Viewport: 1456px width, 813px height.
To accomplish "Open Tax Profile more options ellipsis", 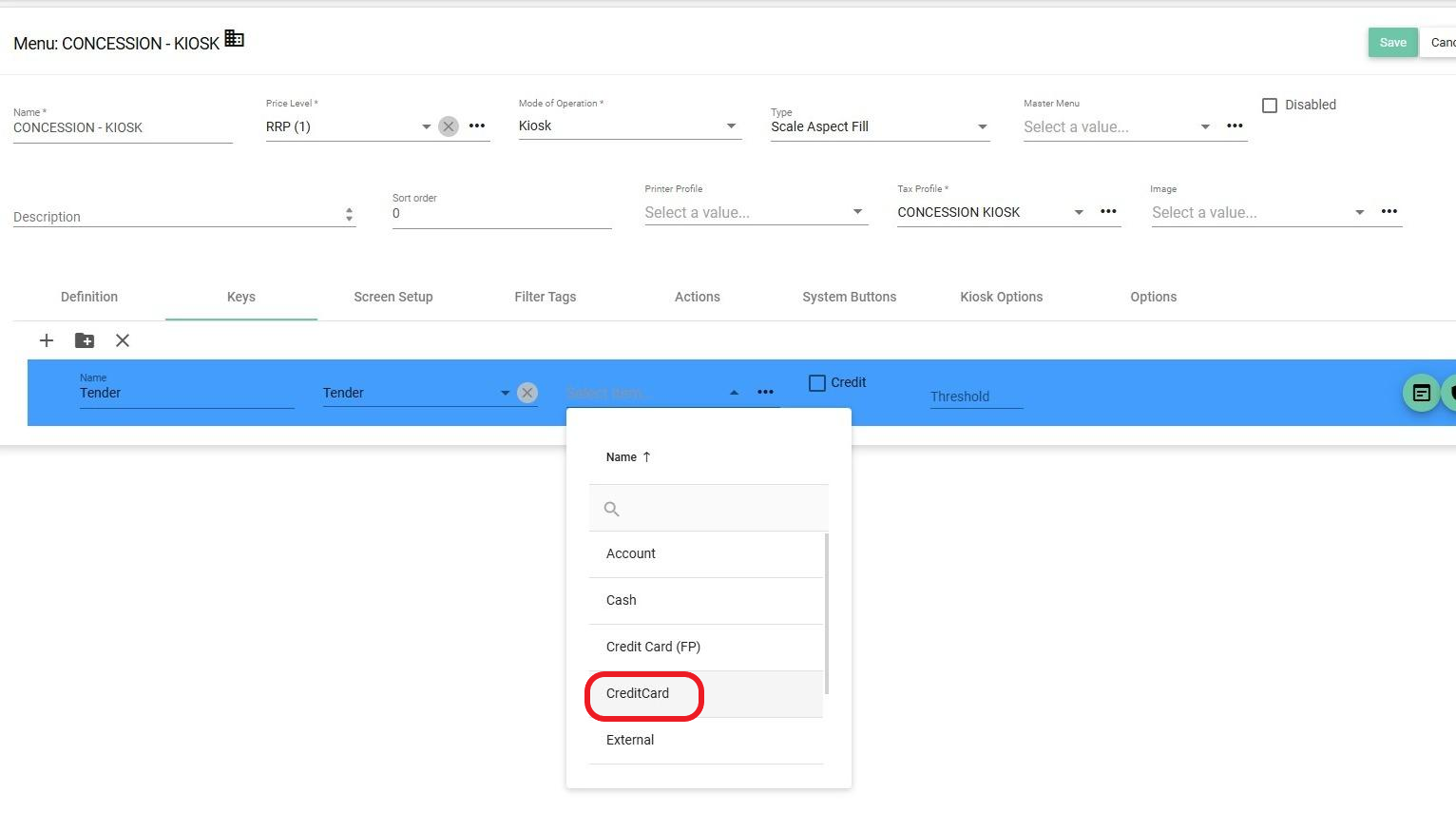I will tap(1108, 212).
